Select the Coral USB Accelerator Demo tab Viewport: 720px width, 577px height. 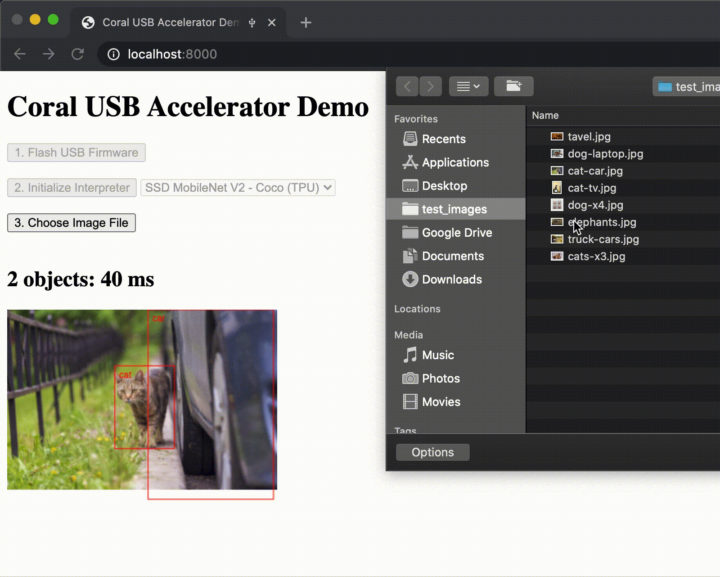coord(179,22)
